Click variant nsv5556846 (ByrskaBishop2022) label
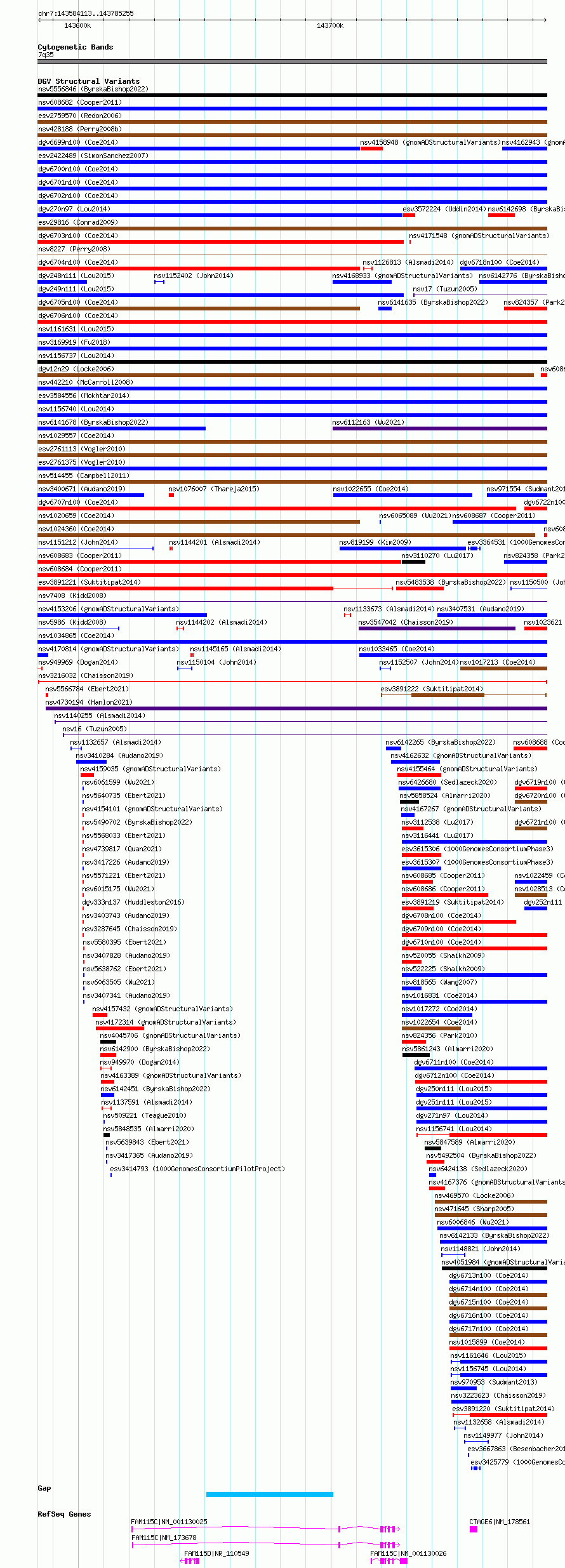Viewport: 565px width, 1568px height. pos(93,89)
